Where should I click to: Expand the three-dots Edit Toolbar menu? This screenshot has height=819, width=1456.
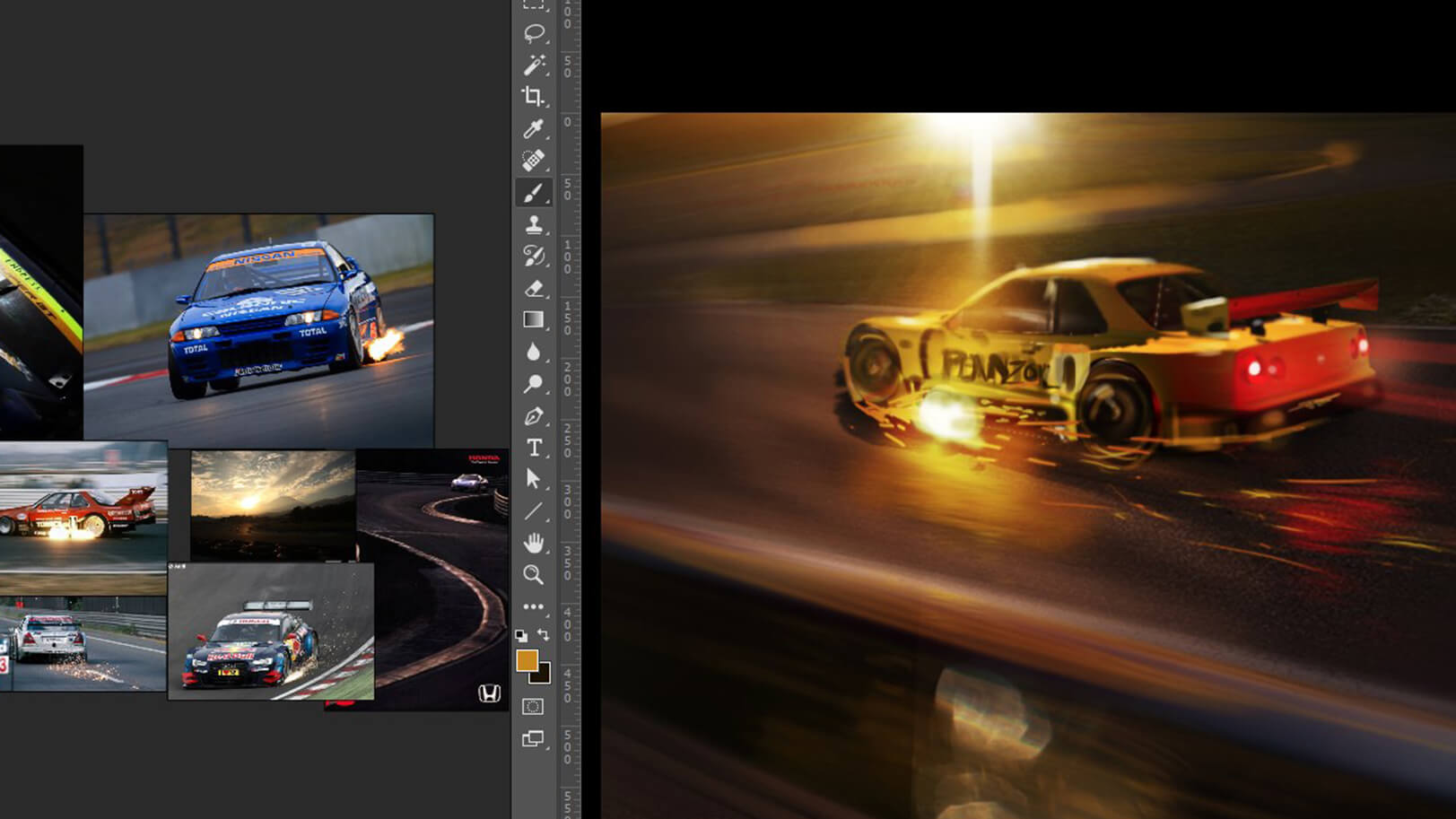tap(534, 606)
